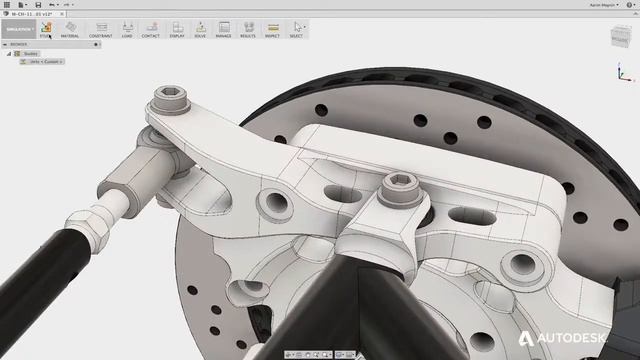Click the toolbar collapse chevron at top right
This screenshot has width=640, height=360.
click(636, 14)
